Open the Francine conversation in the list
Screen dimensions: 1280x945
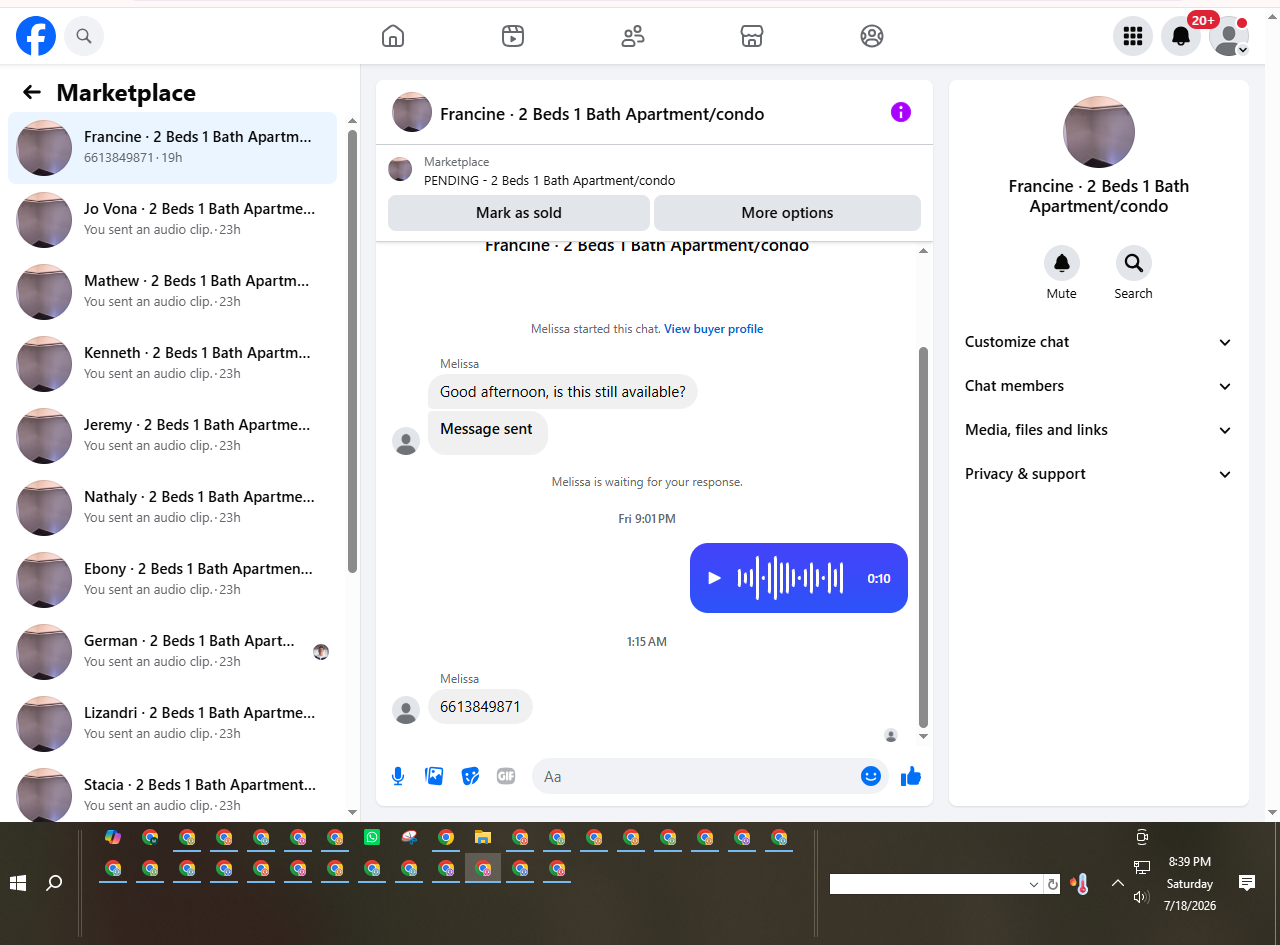pos(172,148)
